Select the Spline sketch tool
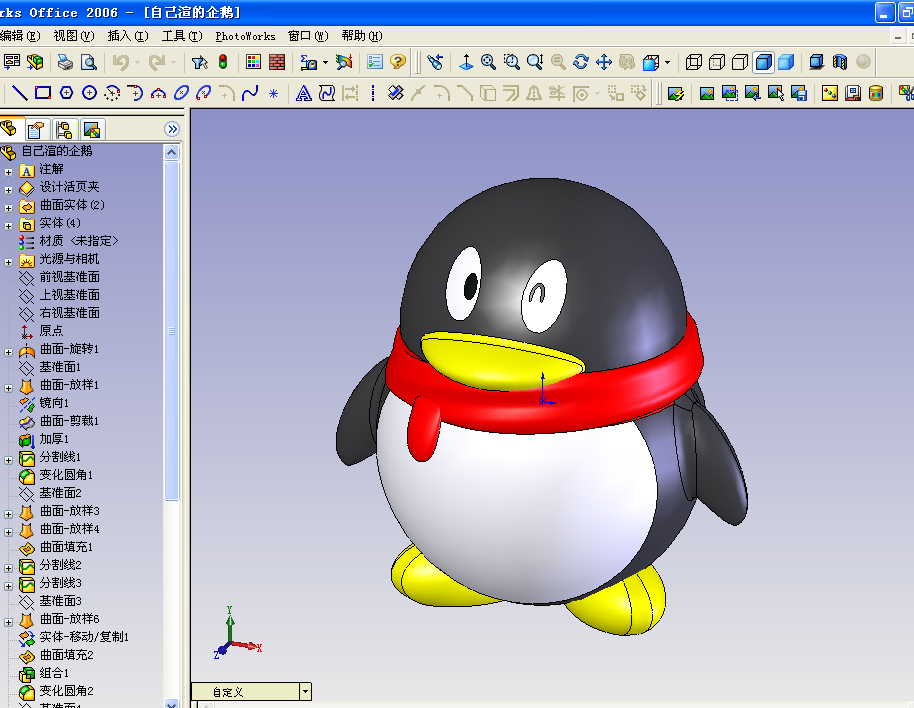914x708 pixels. coord(250,93)
